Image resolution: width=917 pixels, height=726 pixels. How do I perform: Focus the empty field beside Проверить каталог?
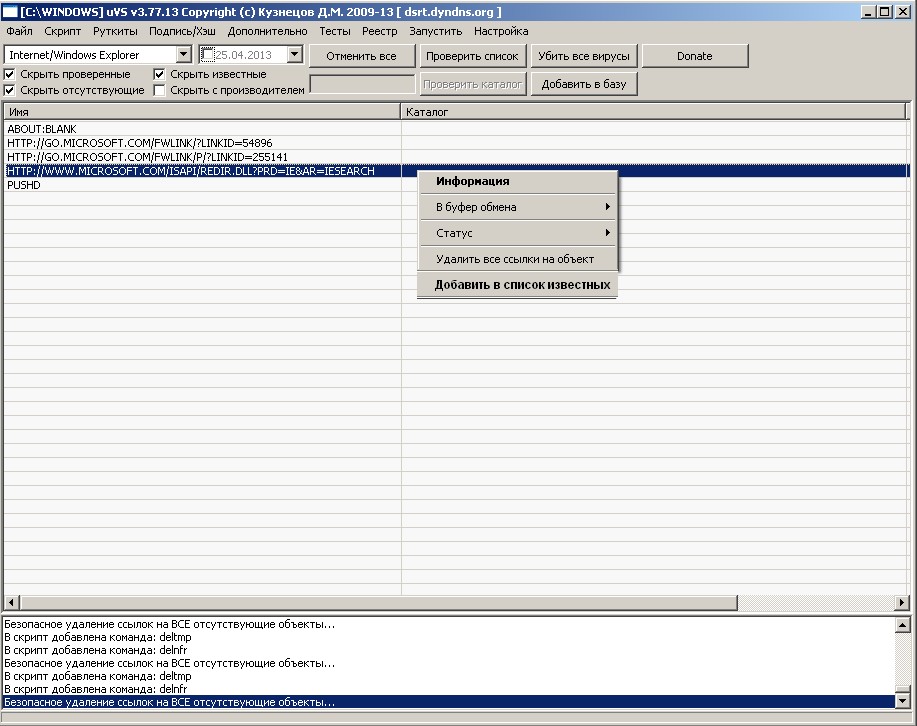(362, 84)
